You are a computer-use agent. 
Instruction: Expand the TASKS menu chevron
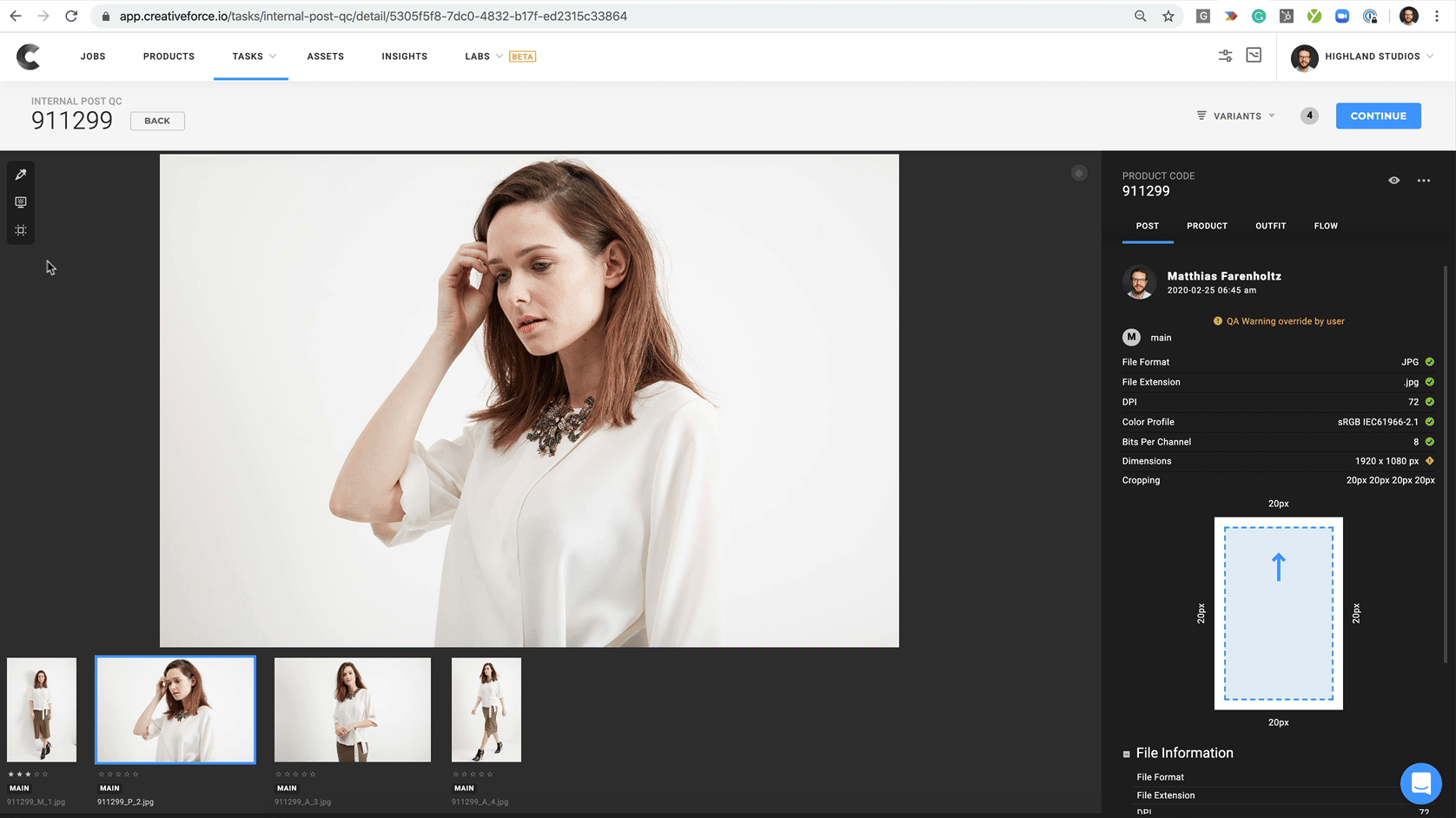(273, 56)
